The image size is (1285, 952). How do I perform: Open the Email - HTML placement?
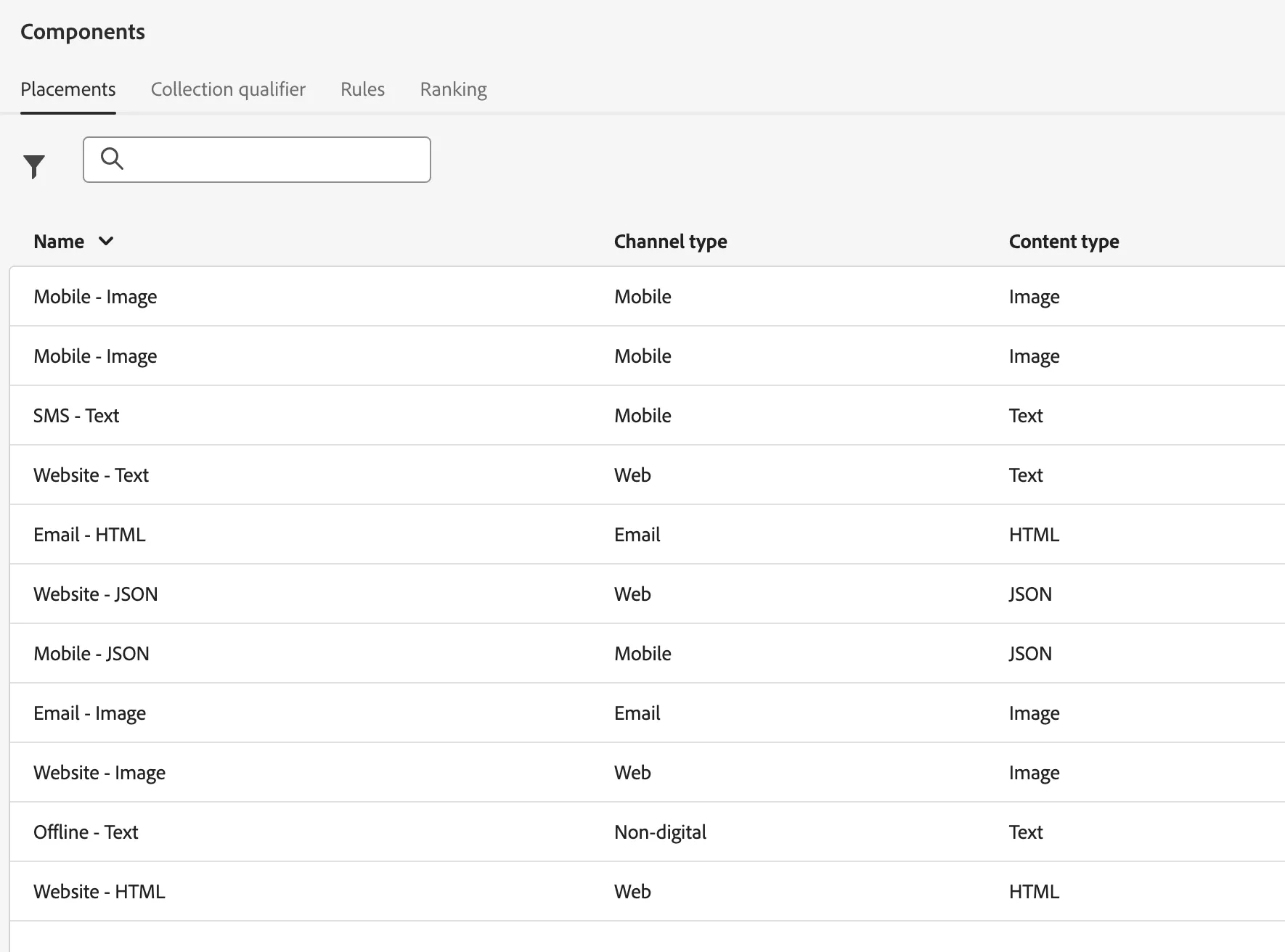click(648, 534)
